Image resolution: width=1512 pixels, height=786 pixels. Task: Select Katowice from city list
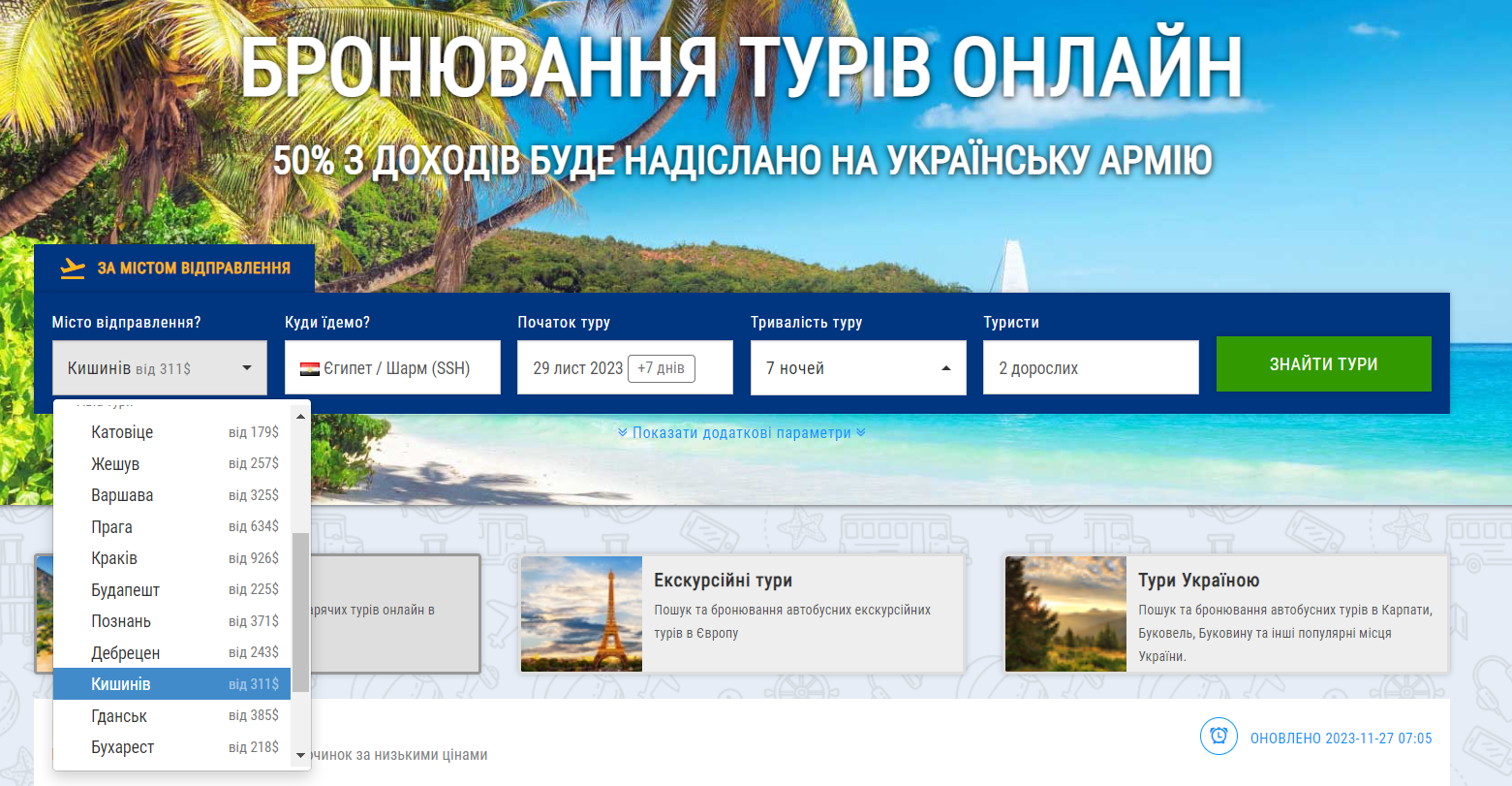click(122, 432)
